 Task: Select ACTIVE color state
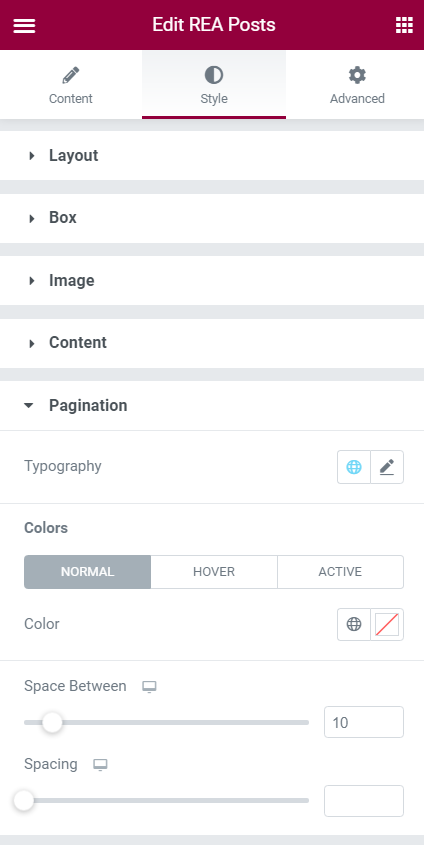coord(340,572)
